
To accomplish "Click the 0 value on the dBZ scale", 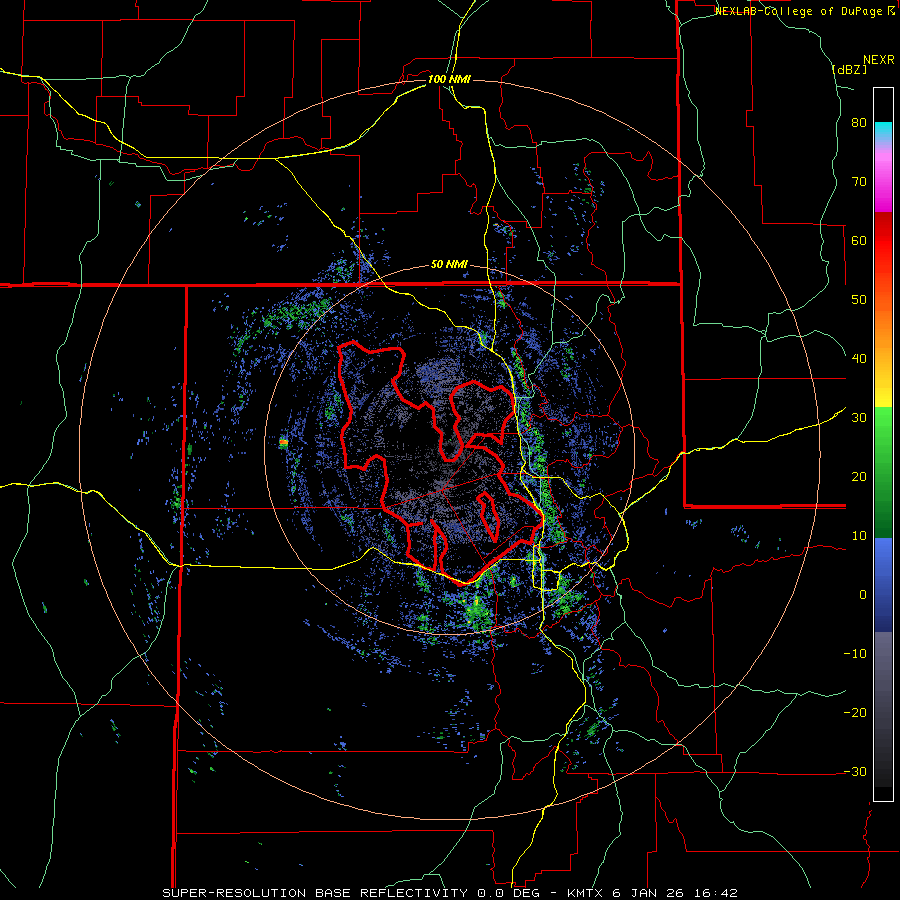I will tap(863, 595).
